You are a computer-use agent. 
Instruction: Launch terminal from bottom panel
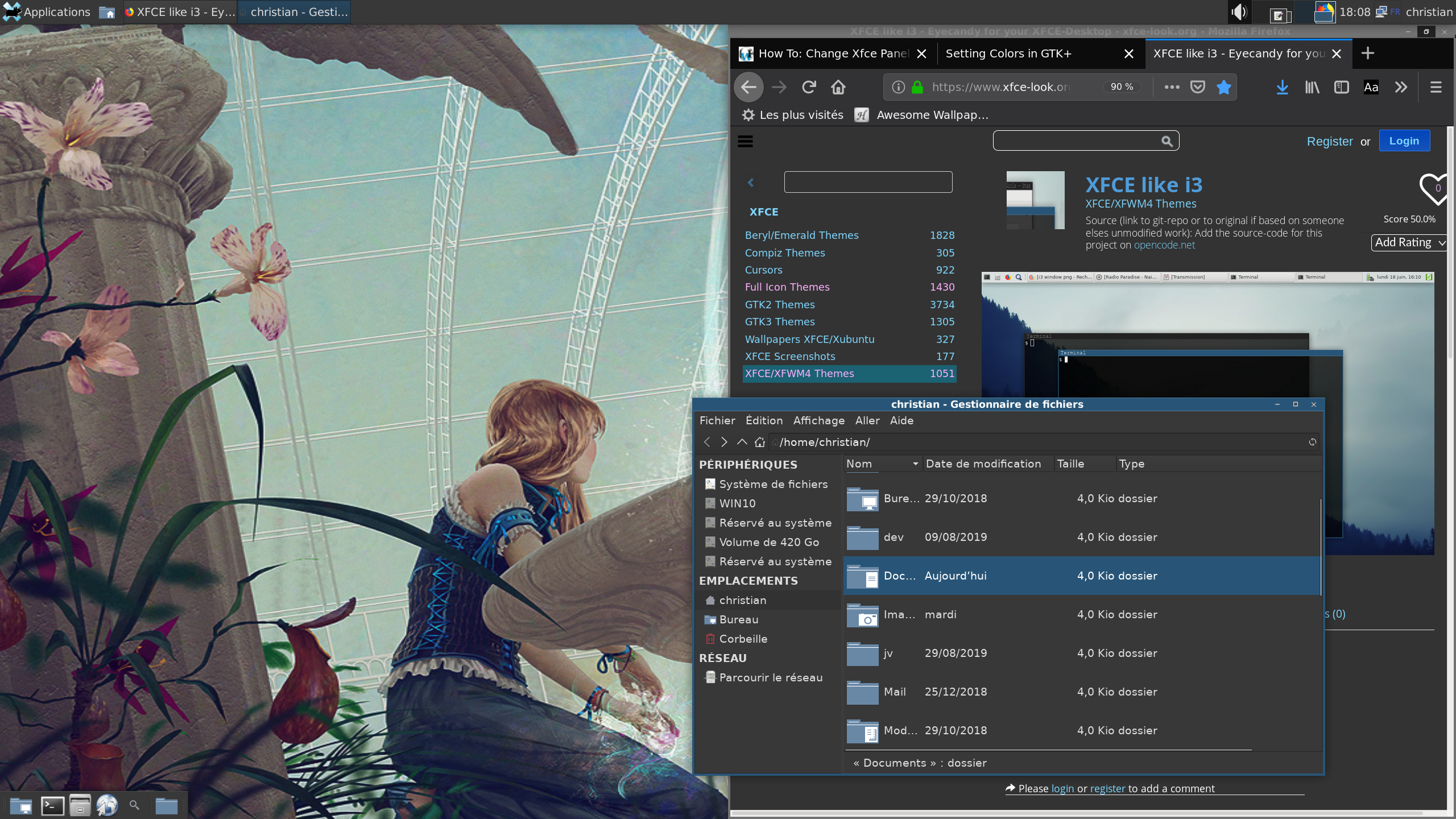pos(52,805)
